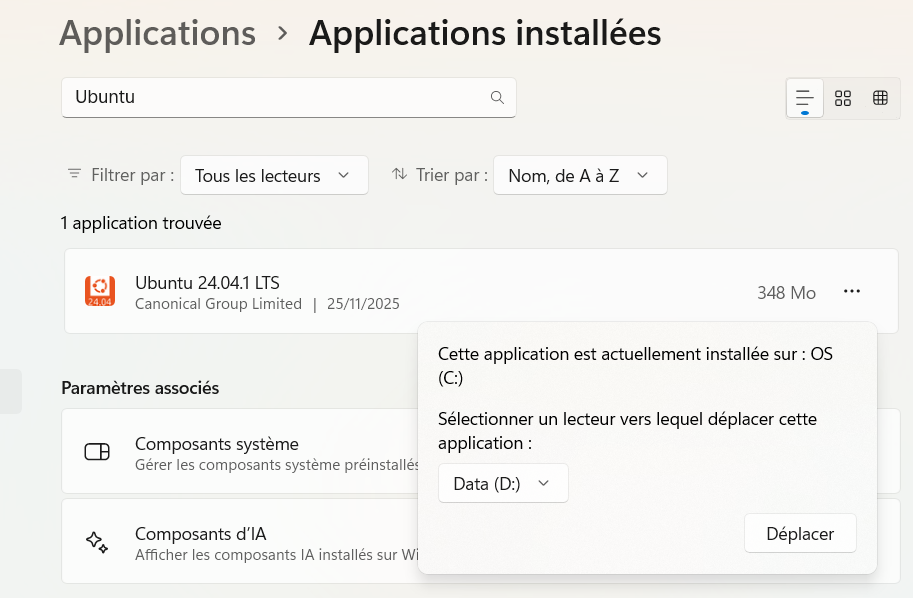Switch to table view layout
Screen dimensions: 913x598
(880, 97)
